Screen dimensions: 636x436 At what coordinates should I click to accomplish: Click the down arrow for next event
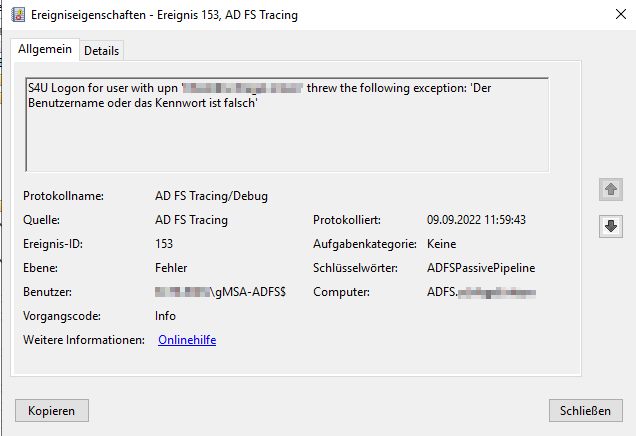(x=610, y=226)
